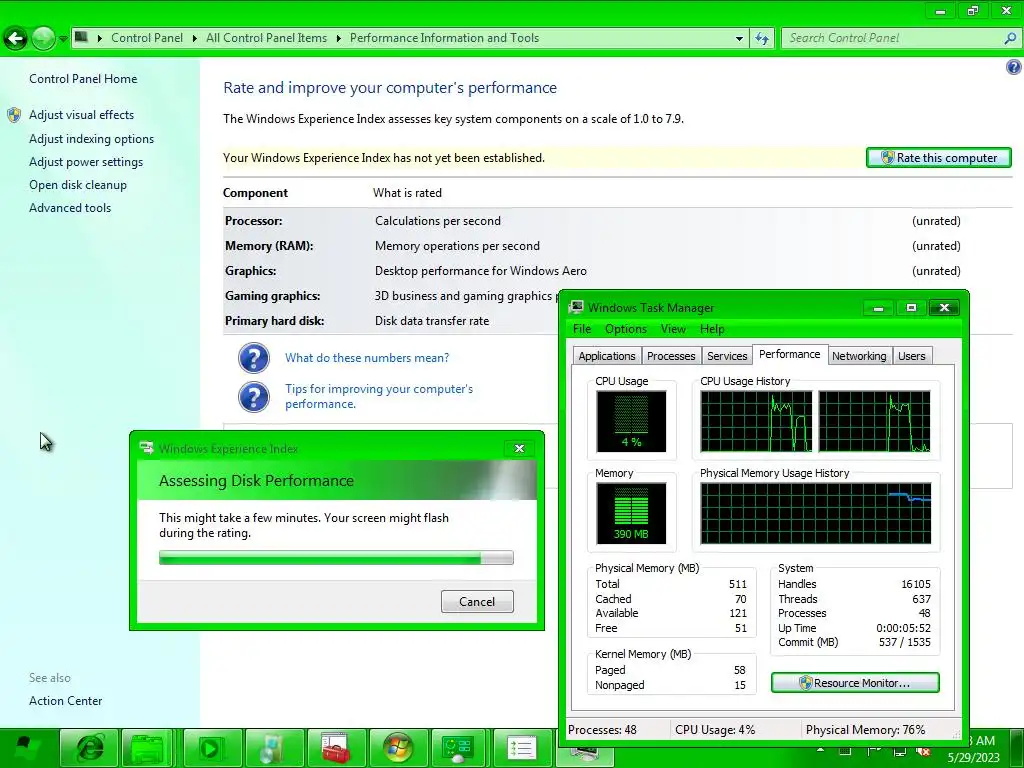Open Adjust visual effects
This screenshot has width=1024, height=768.
82,115
